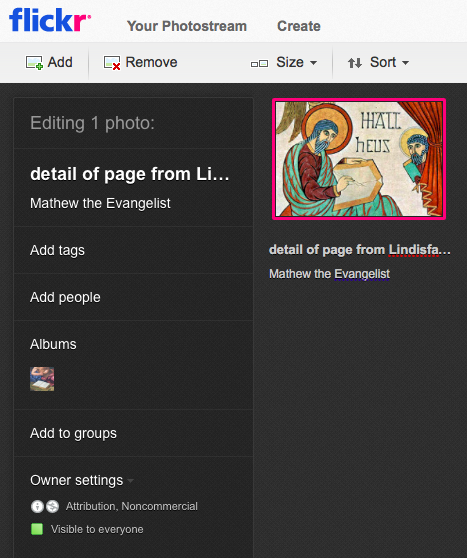Expand the Owner settings dropdown
The width and height of the screenshot is (467, 558).
pyautogui.click(x=82, y=480)
